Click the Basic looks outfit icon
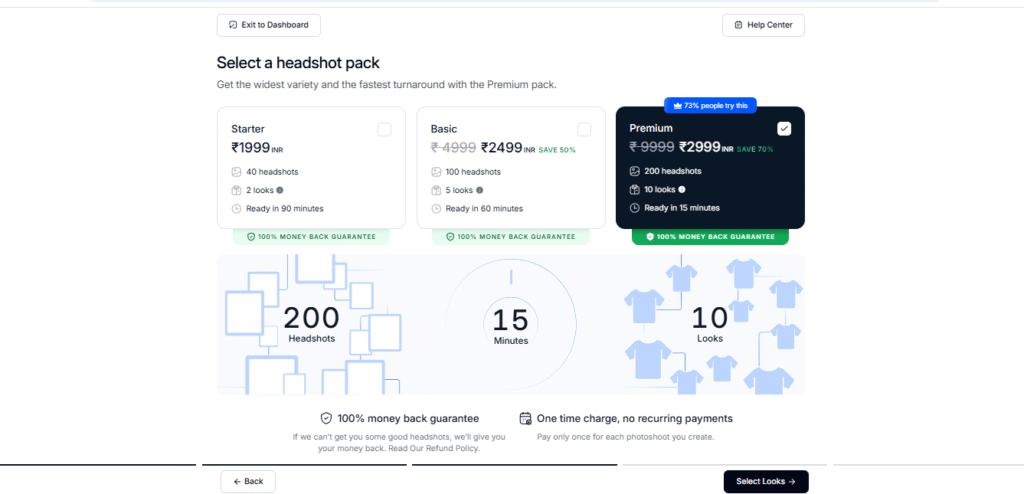 [436, 190]
